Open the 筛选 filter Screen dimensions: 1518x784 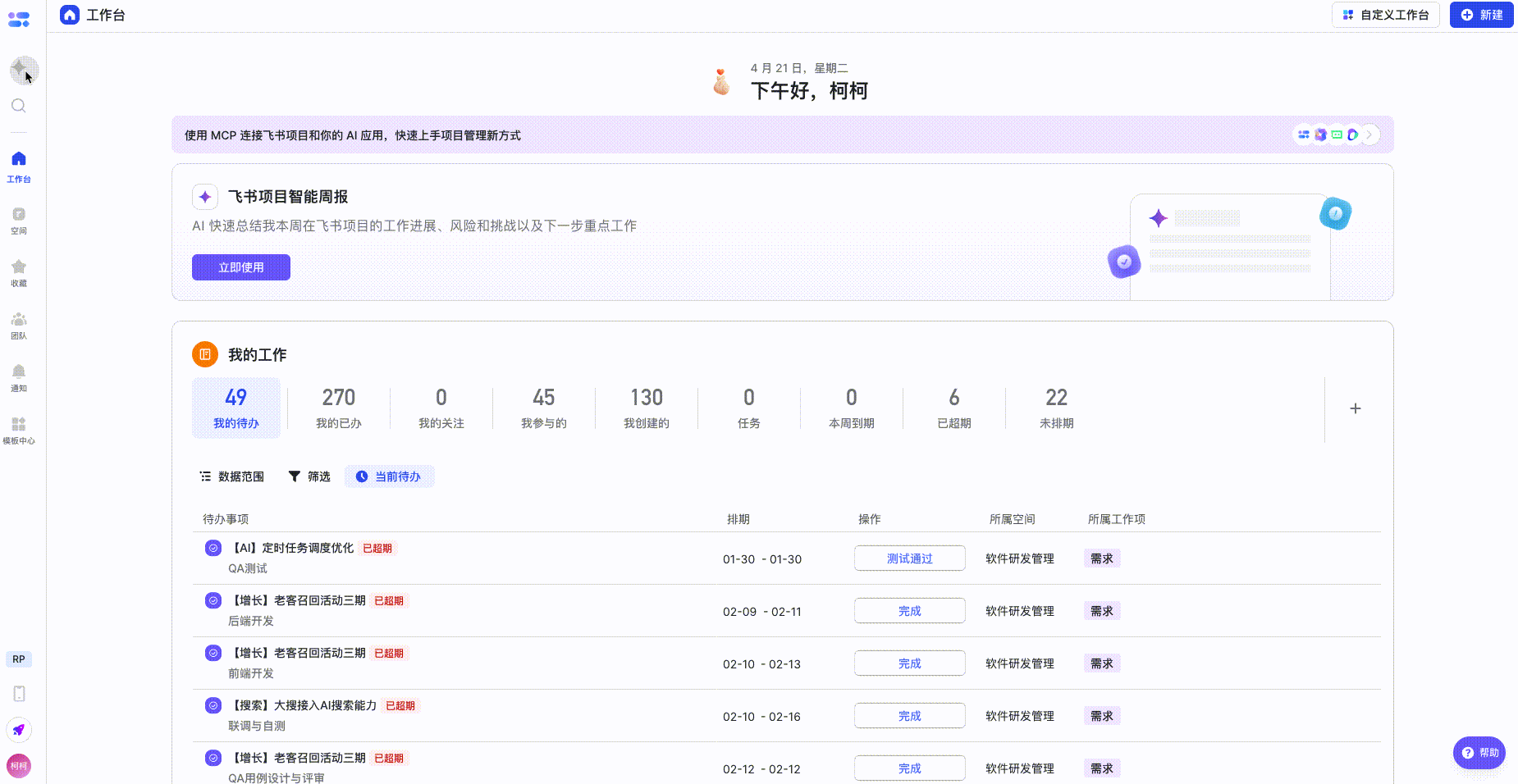coord(309,476)
